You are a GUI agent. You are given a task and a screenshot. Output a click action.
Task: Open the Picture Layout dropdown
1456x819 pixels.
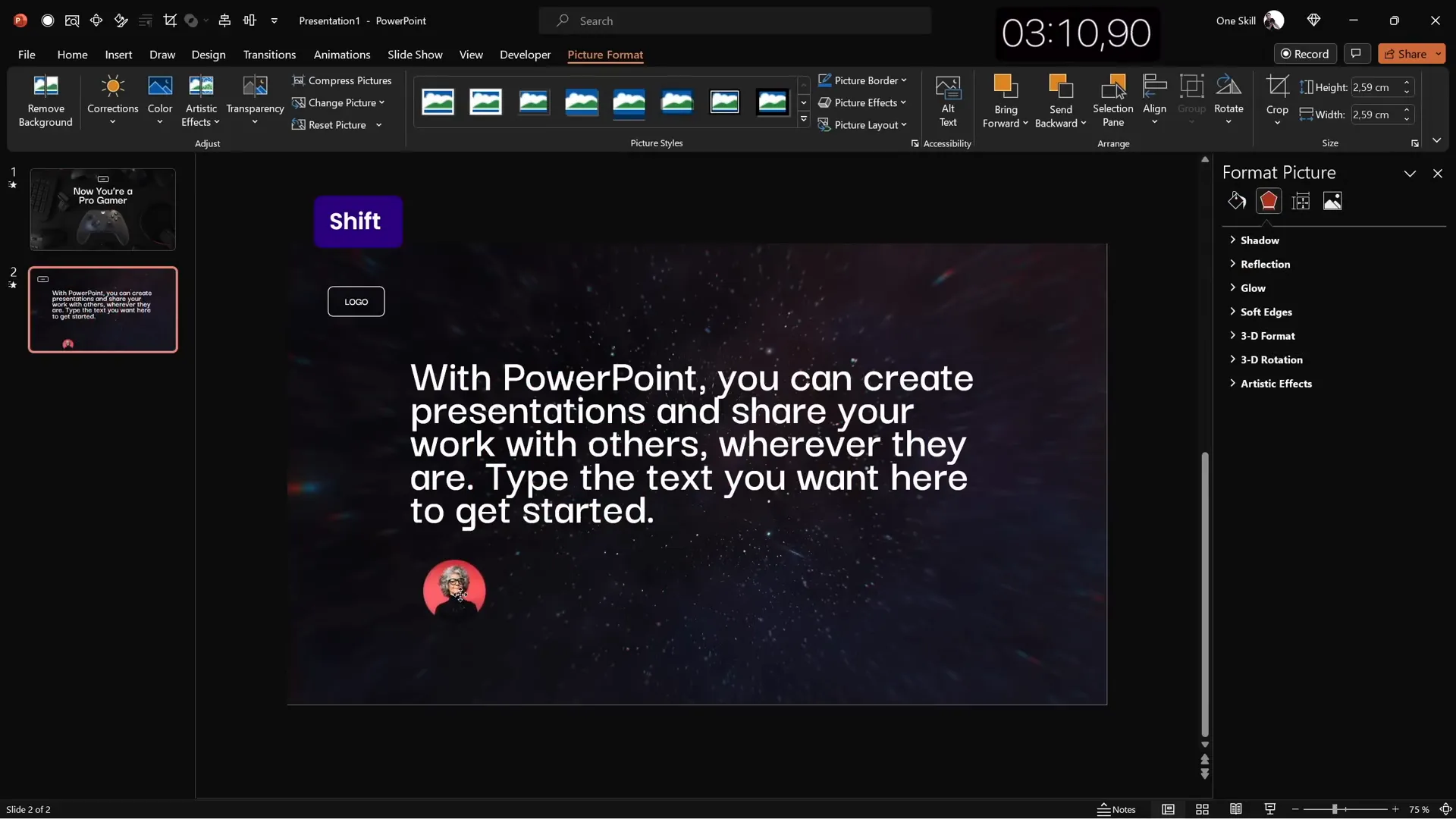[x=862, y=125]
